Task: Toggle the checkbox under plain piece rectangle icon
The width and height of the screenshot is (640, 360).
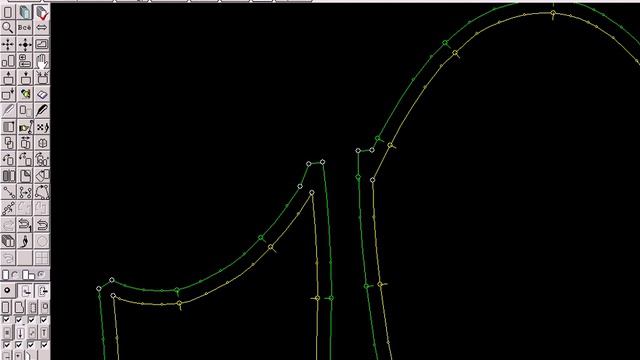Action: click(7, 320)
